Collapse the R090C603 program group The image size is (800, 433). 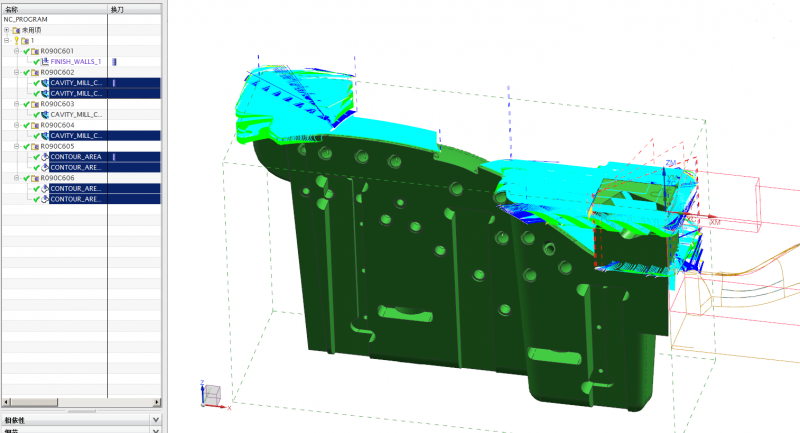17,104
